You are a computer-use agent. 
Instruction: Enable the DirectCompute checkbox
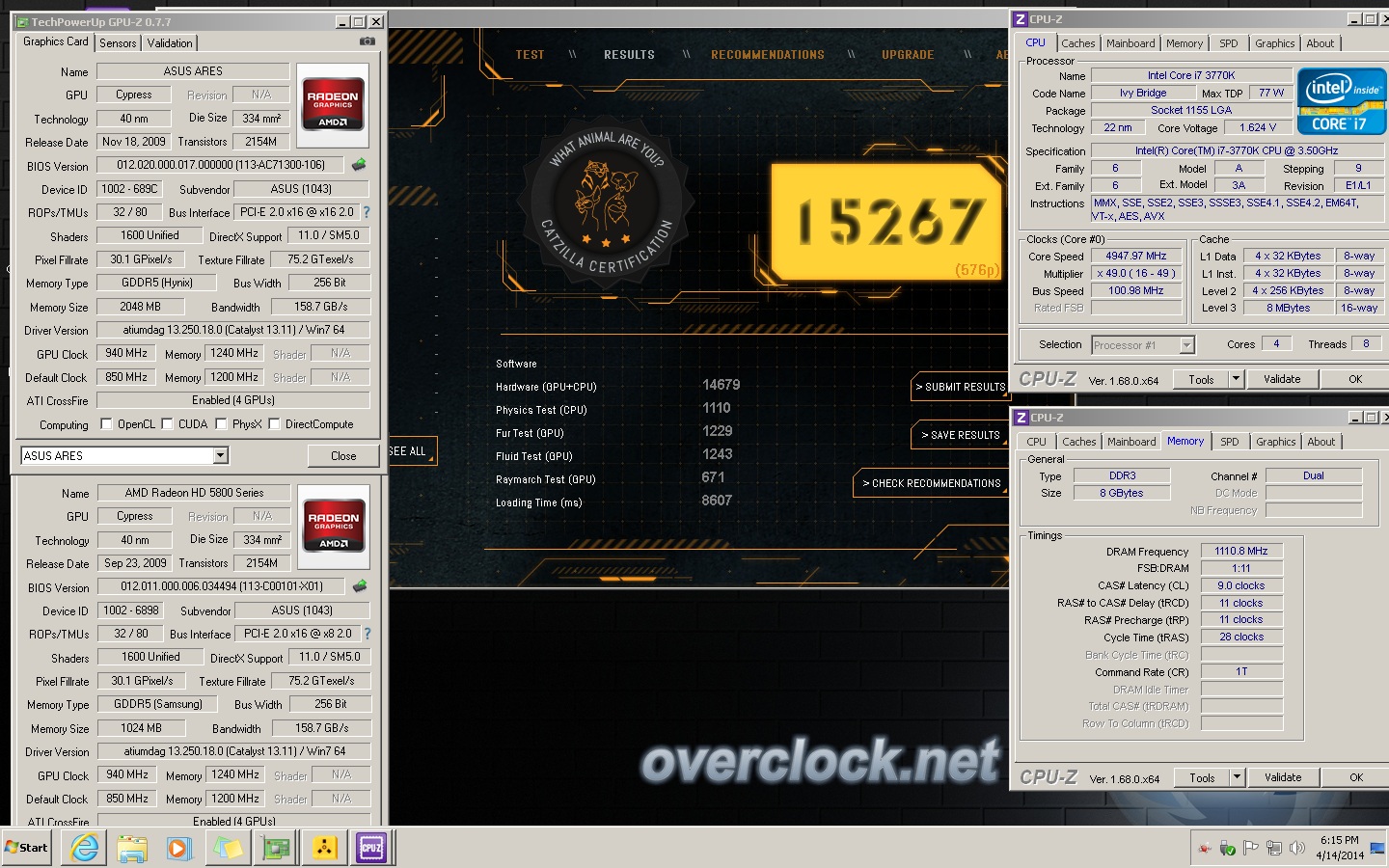click(274, 423)
